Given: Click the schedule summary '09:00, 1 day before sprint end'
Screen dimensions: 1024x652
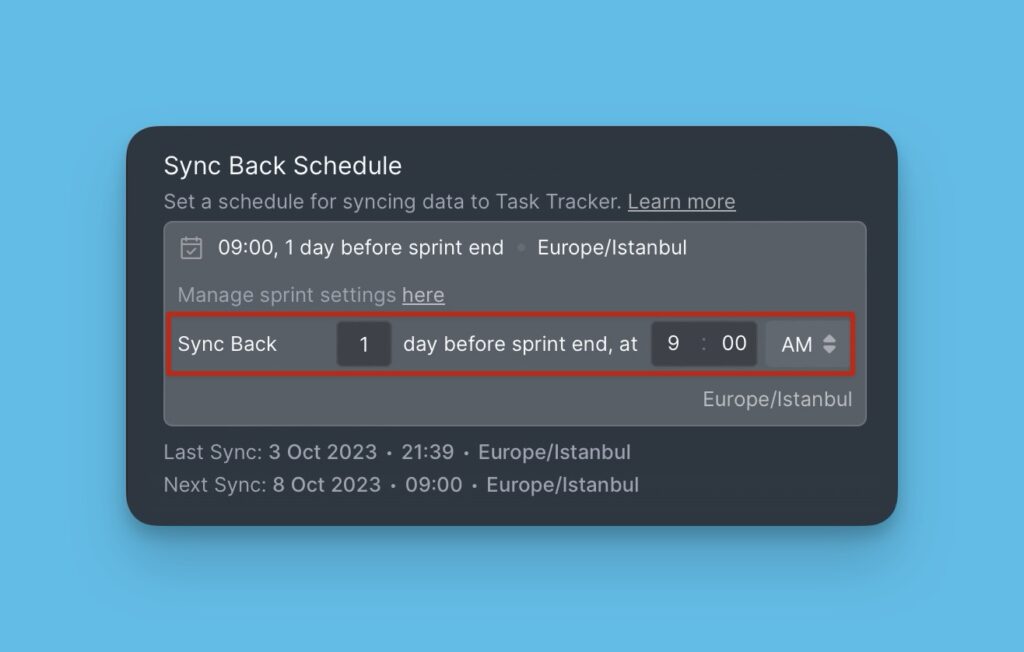Looking at the screenshot, I should 361,248.
